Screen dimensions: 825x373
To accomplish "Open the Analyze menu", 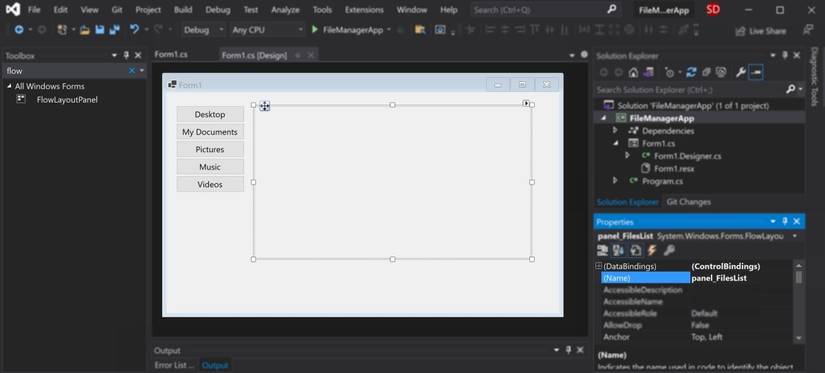I will [x=285, y=10].
